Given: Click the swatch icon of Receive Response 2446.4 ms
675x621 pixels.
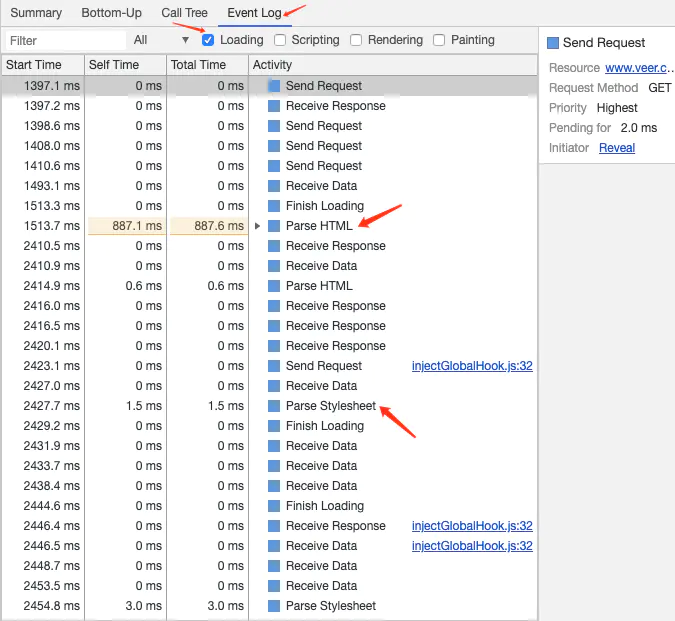Looking at the screenshot, I should click(274, 526).
